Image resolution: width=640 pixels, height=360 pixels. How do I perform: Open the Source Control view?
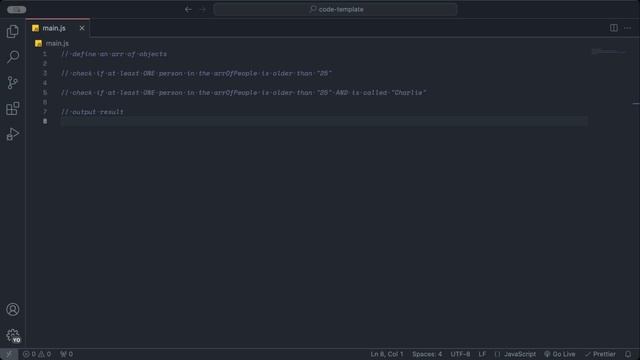coord(13,82)
